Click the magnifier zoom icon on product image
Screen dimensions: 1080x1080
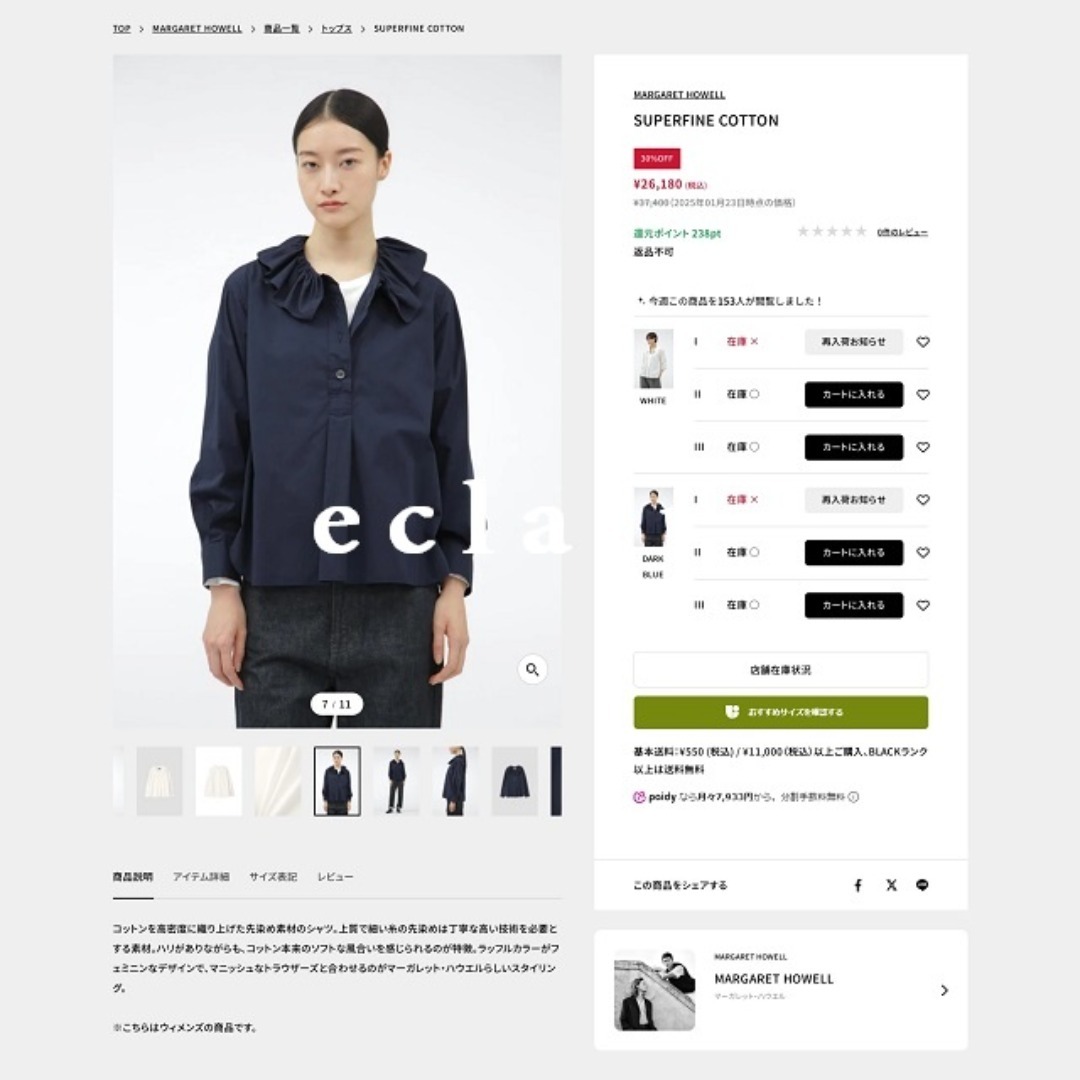(532, 669)
